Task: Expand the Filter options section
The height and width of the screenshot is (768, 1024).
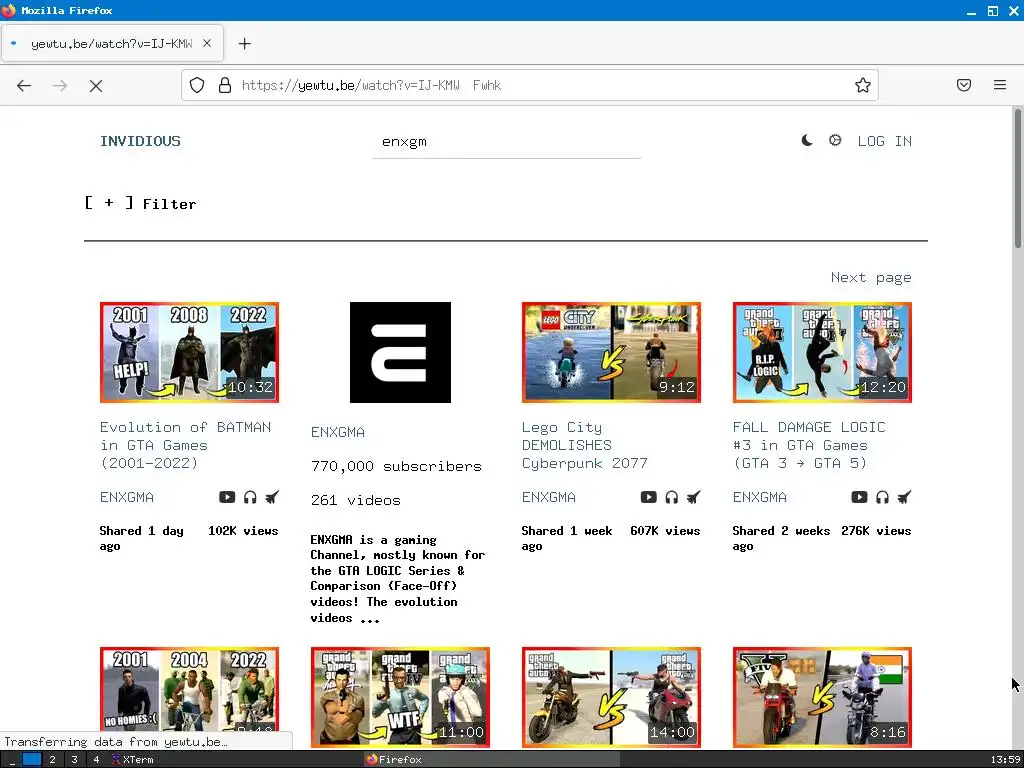Action: (140, 204)
